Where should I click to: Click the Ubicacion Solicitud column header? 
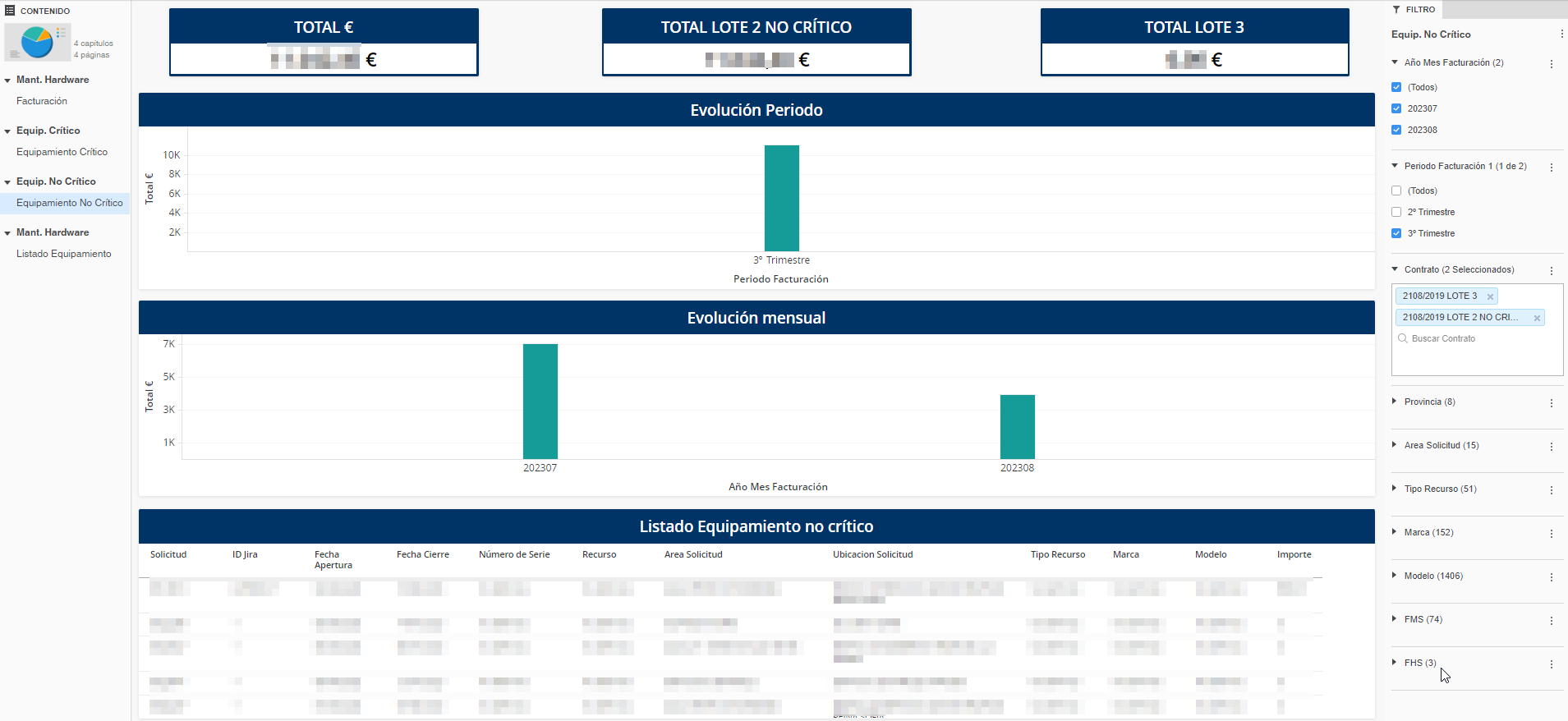(x=873, y=554)
